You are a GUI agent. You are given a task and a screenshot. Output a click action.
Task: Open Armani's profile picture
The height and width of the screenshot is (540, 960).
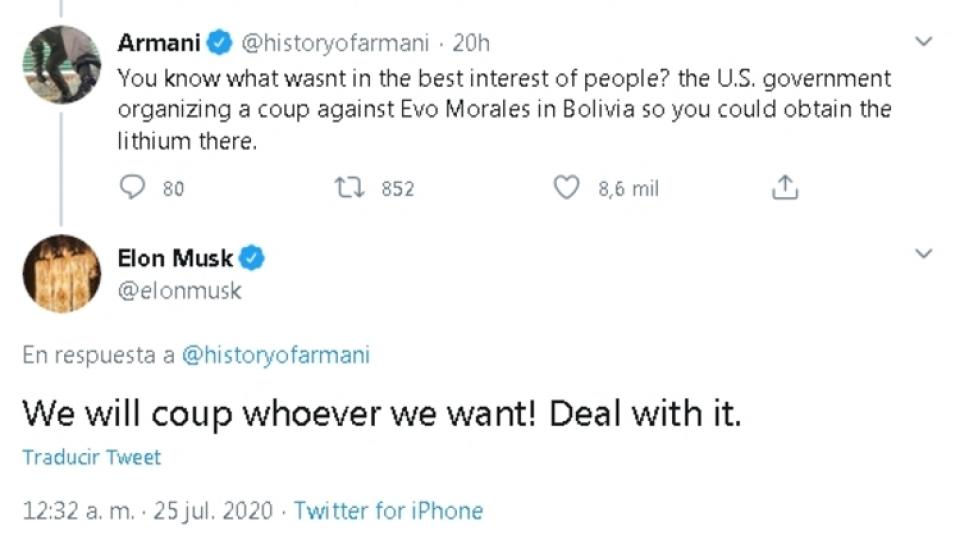coord(62,63)
